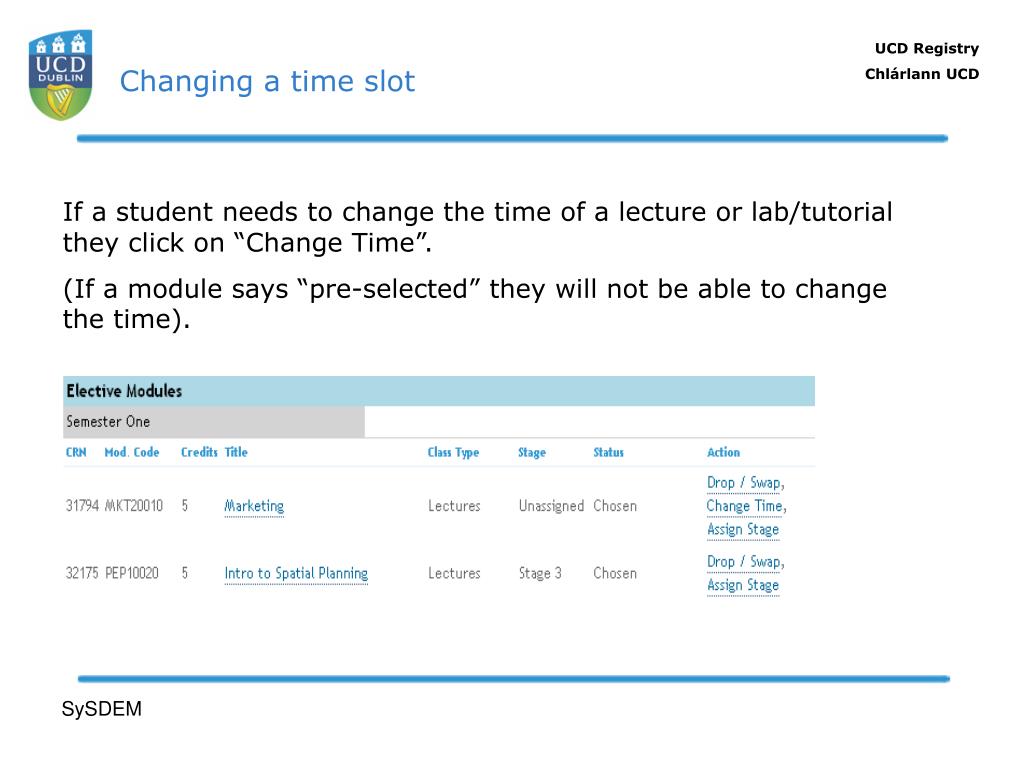This screenshot has width=1024, height=768.
Task: Sort by the Mod. Code column header
Action: [132, 452]
